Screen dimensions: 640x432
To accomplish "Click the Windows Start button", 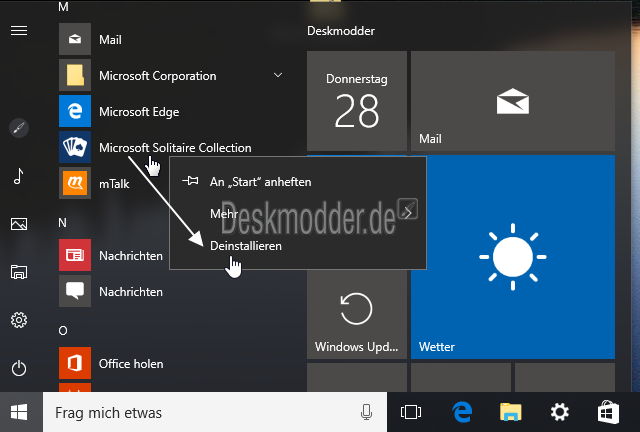I will [19, 412].
